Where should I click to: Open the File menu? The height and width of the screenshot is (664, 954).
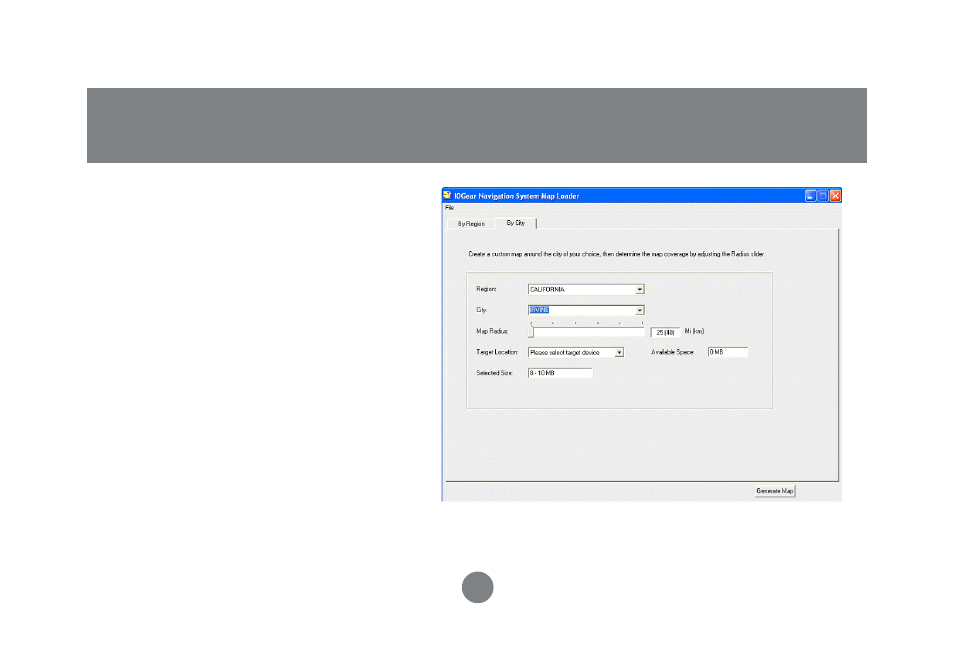pyautogui.click(x=450, y=208)
